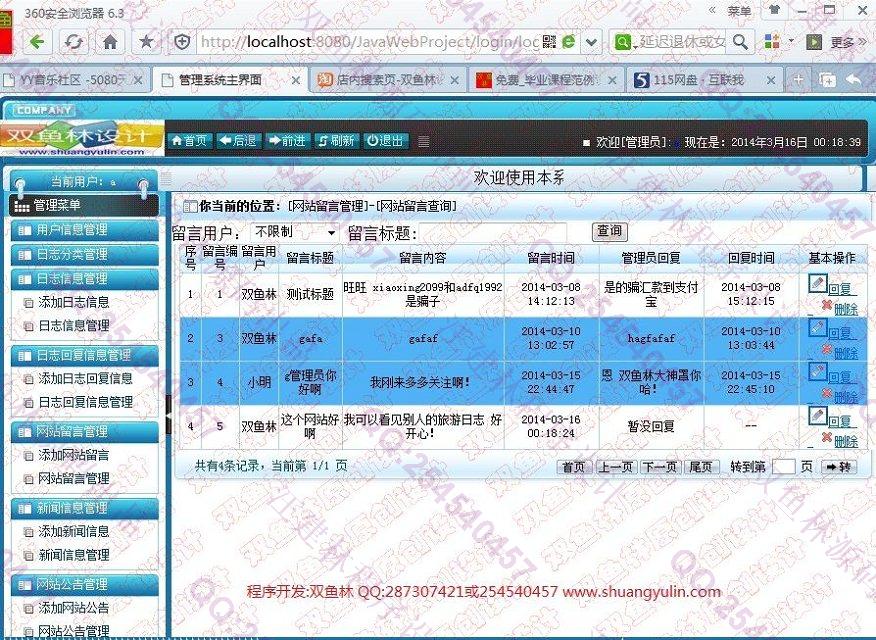
Task: Click the reply edit icon for gafa row
Action: pos(817,328)
